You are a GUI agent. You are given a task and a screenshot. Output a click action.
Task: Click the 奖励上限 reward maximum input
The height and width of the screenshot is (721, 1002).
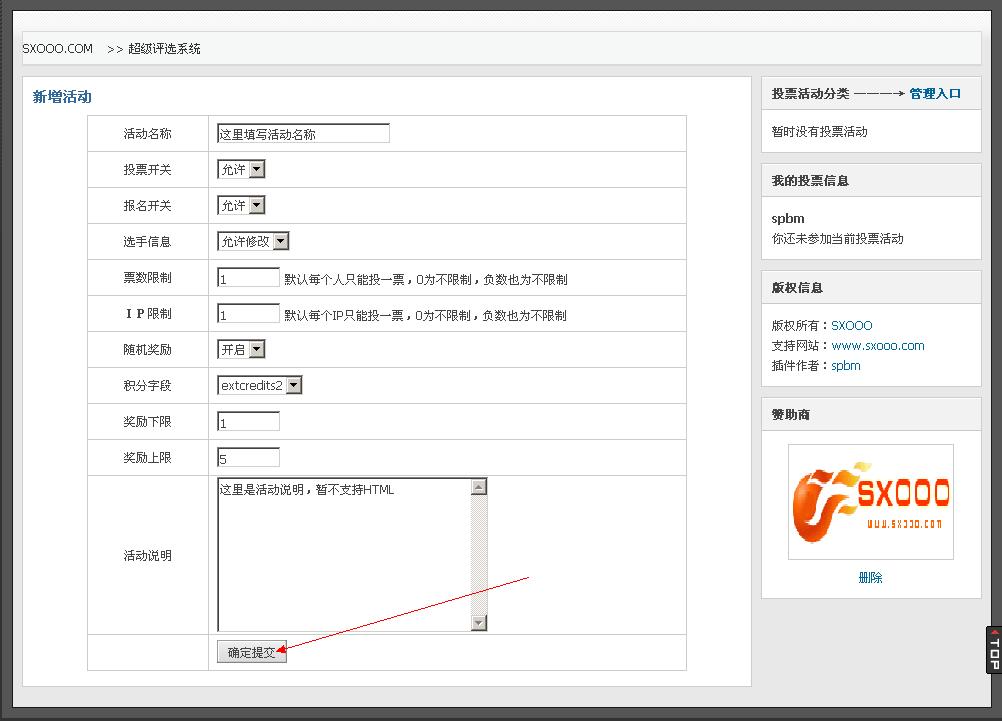(247, 457)
